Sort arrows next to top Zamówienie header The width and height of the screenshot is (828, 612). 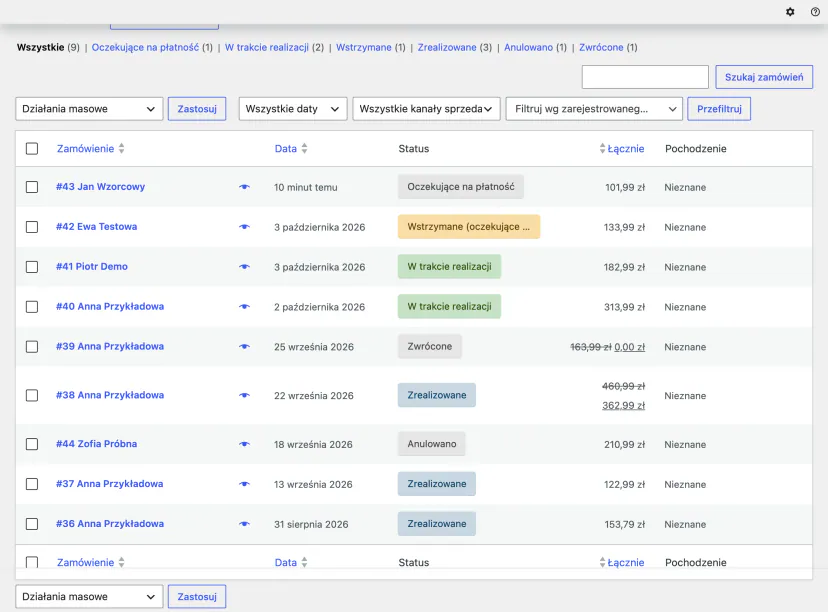(121, 148)
